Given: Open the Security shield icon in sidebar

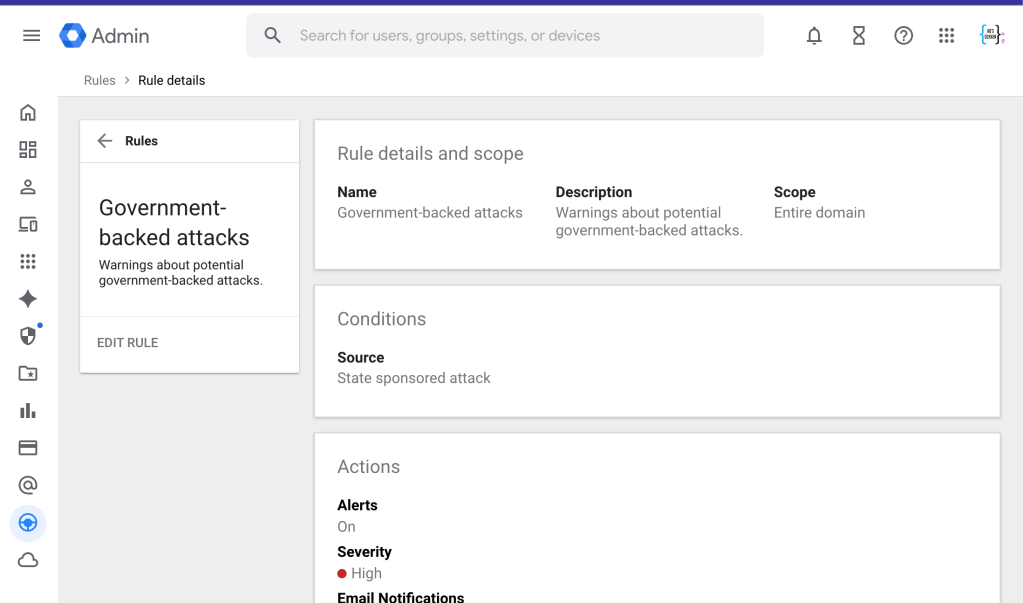Looking at the screenshot, I should click(28, 336).
